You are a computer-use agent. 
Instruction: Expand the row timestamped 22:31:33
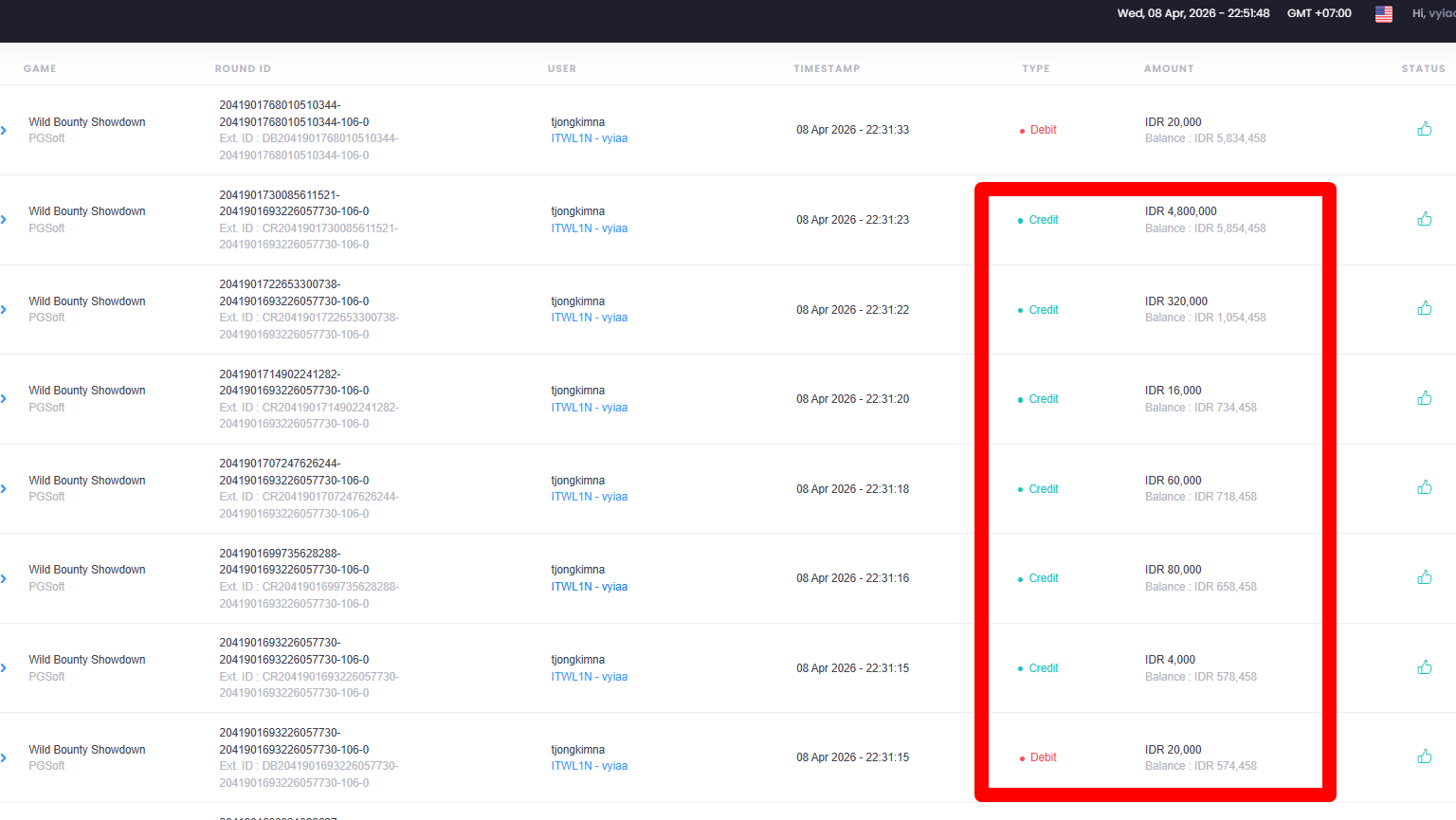(4, 130)
